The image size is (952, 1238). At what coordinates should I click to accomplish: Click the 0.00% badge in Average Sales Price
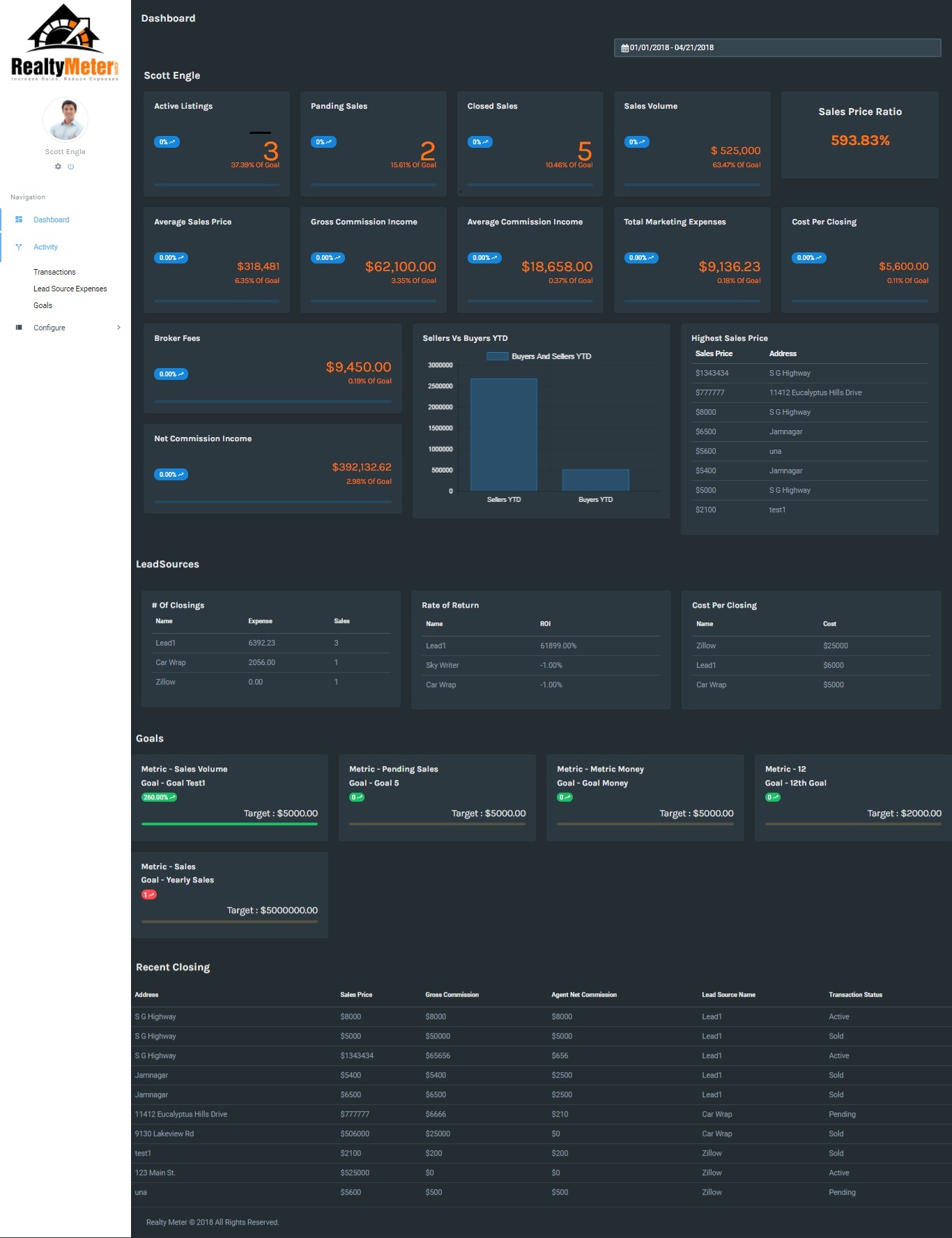click(171, 258)
